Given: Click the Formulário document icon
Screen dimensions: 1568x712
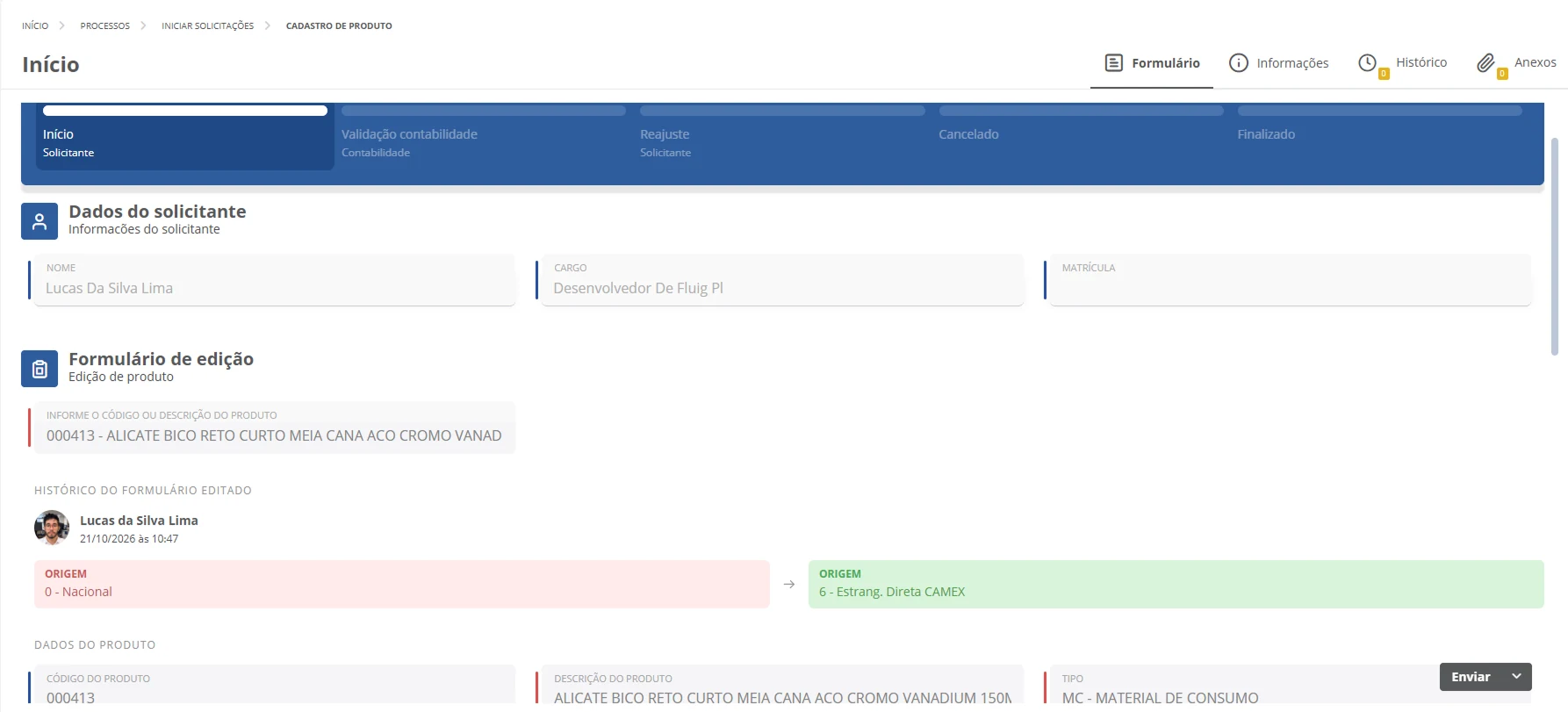Looking at the screenshot, I should tap(1113, 62).
